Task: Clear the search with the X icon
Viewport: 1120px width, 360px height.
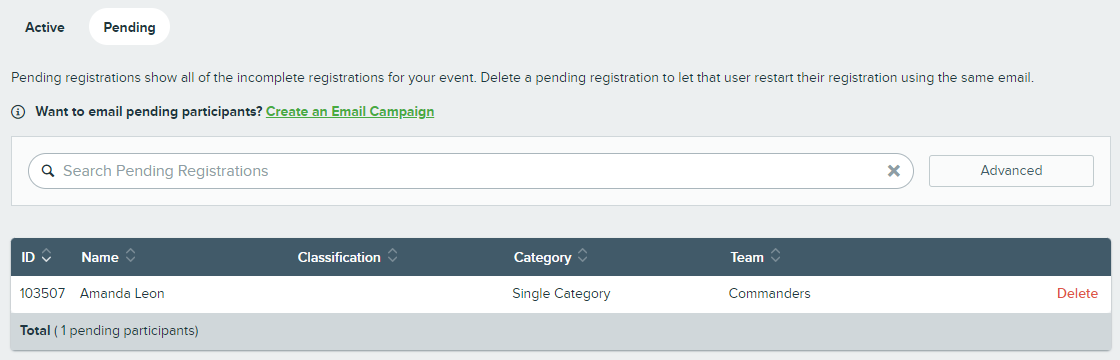Action: (894, 171)
